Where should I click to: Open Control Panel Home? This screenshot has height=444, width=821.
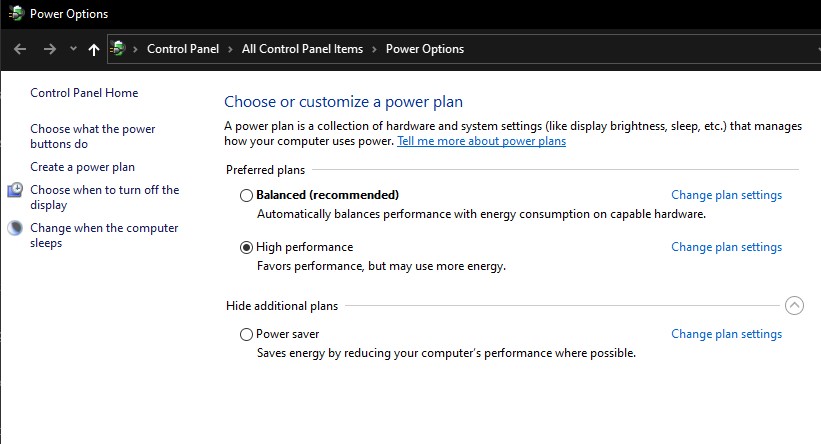tap(84, 93)
